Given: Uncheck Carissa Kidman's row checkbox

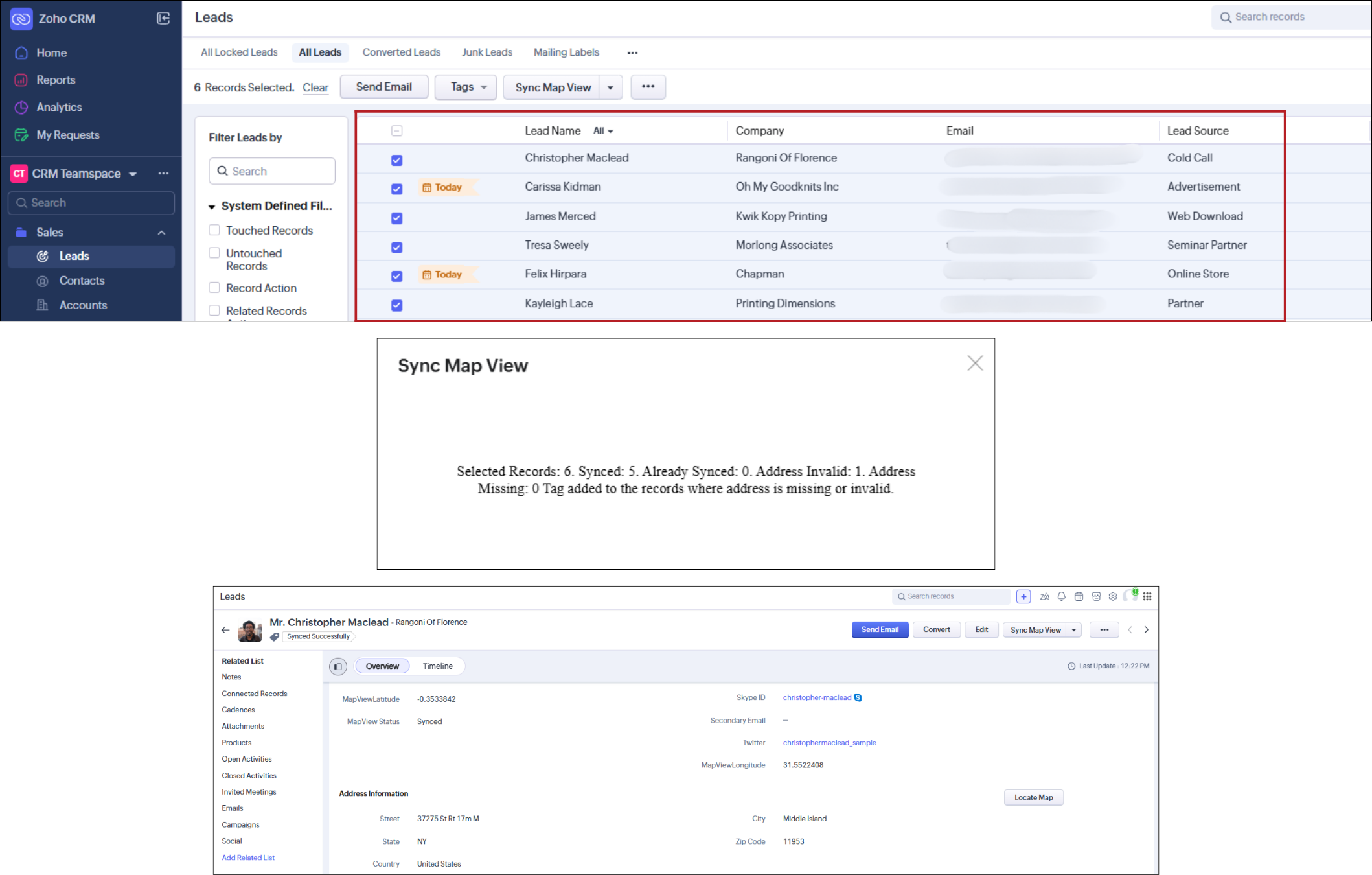Looking at the screenshot, I should click(397, 189).
